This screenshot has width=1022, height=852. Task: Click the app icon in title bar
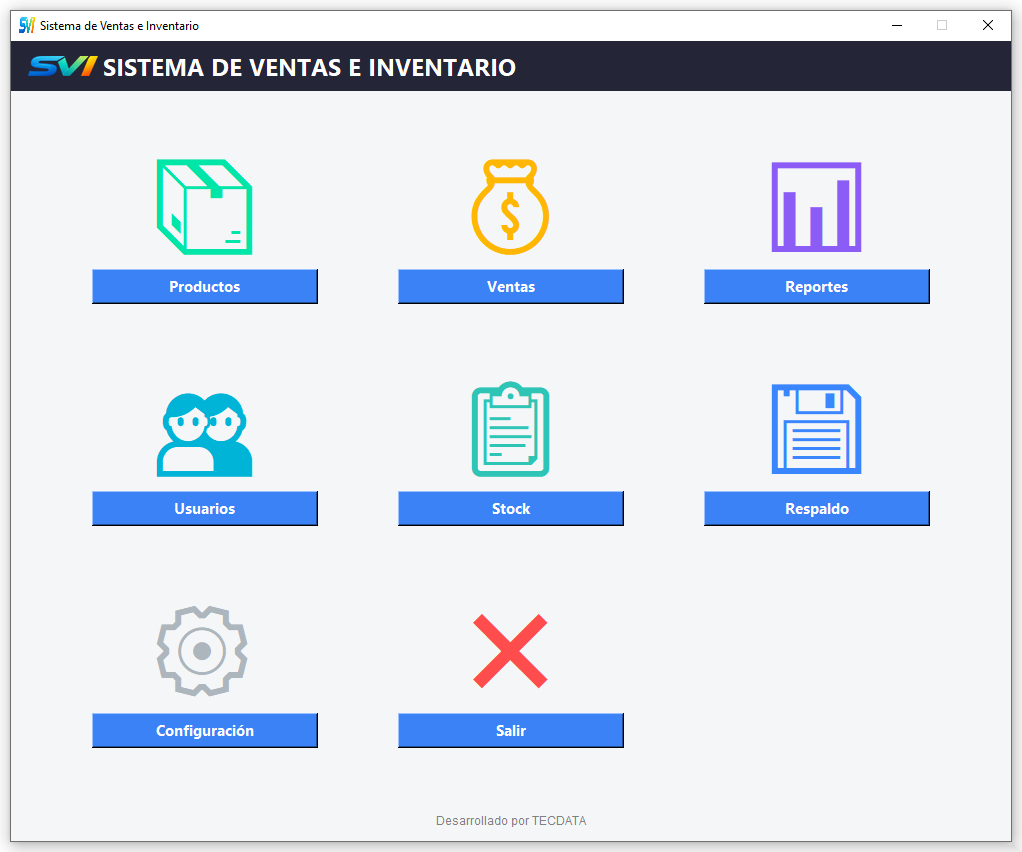(x=27, y=25)
